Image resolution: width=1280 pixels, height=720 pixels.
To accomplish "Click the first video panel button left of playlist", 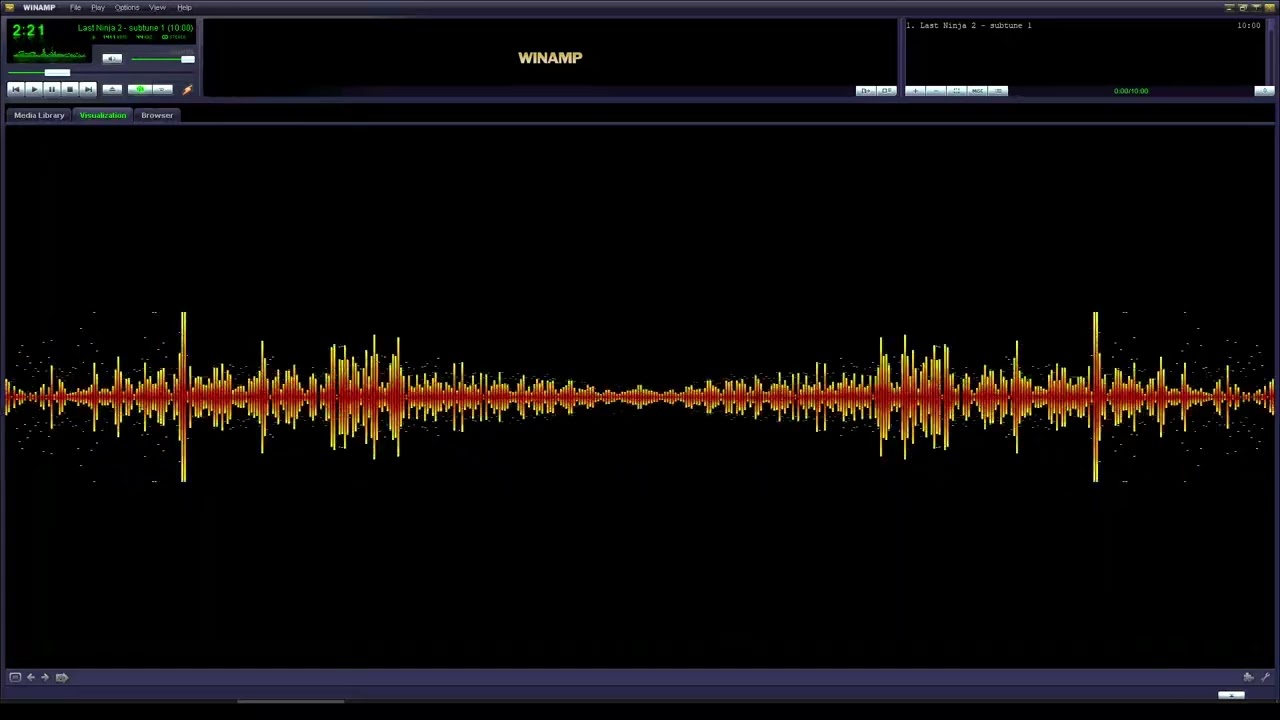I will 865,91.
